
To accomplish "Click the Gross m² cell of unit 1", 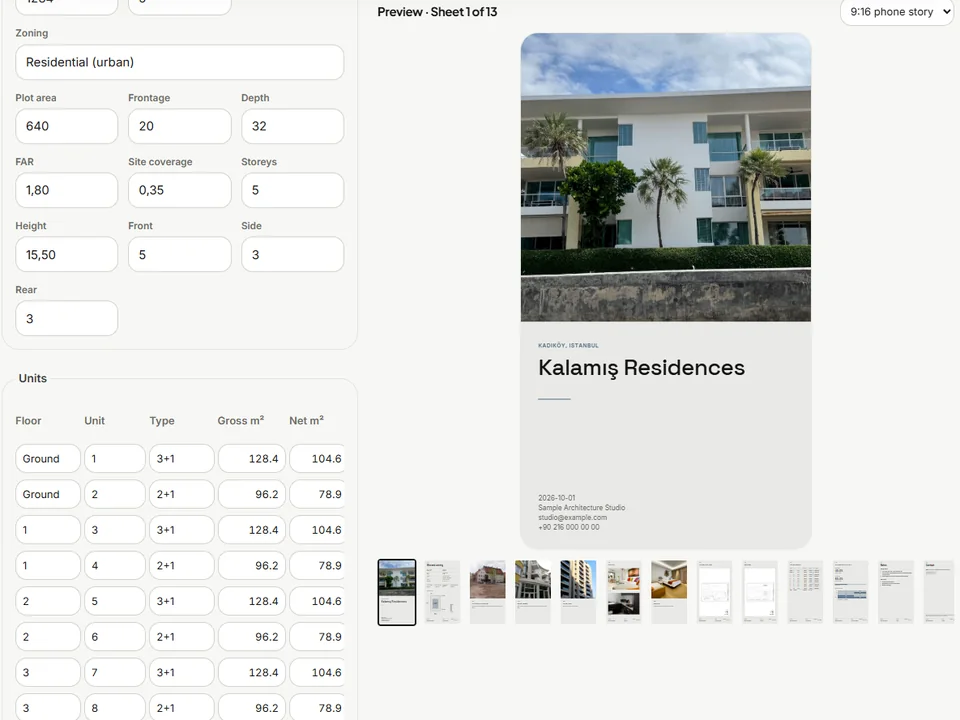I will [252, 459].
